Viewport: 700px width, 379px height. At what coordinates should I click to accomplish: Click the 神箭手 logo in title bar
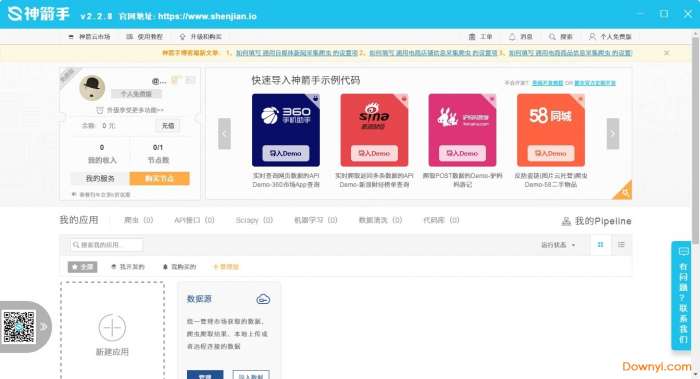click(x=38, y=14)
